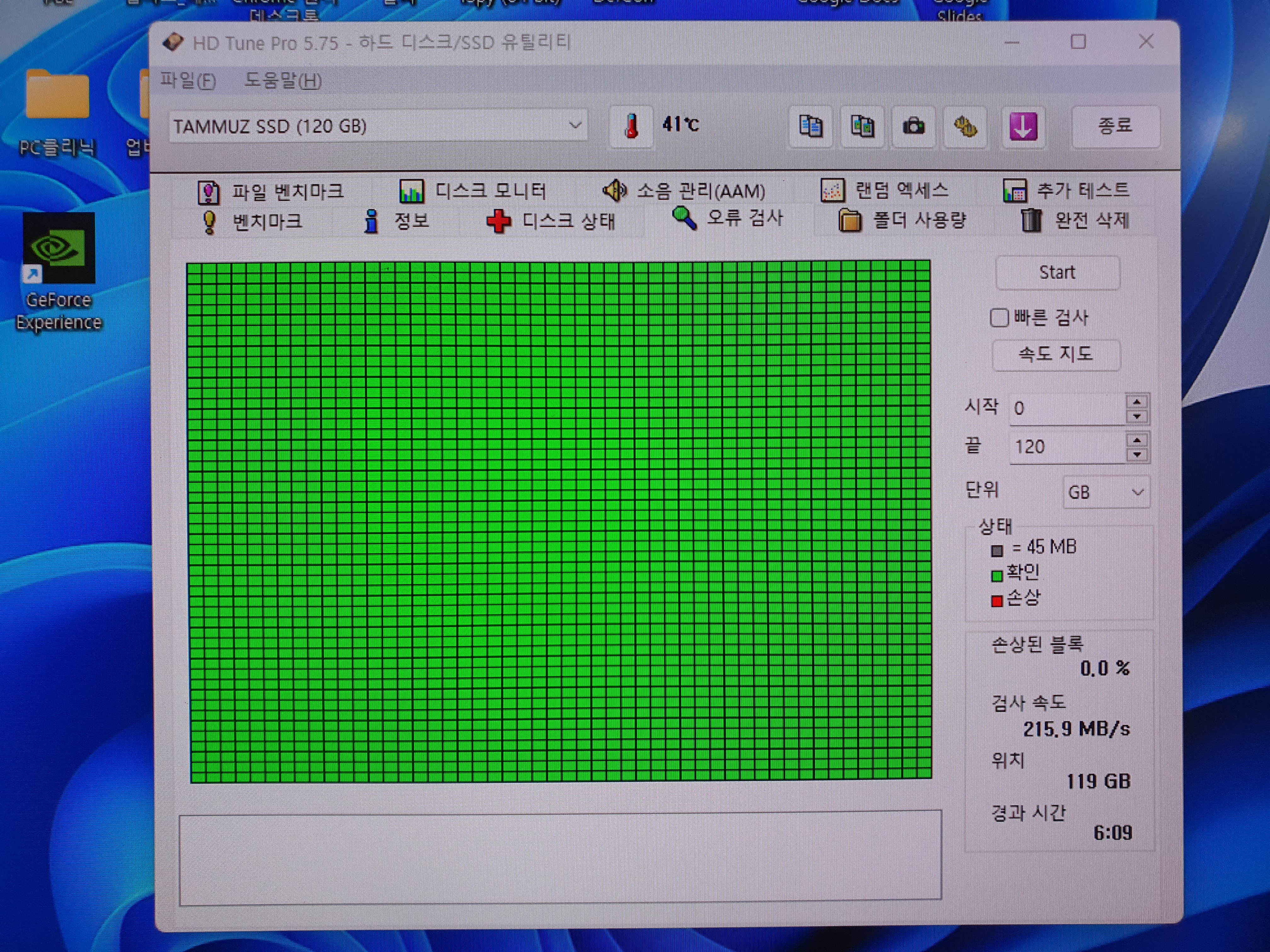Open the PC클리닉 desktop folder
The height and width of the screenshot is (952, 1270).
point(57,112)
